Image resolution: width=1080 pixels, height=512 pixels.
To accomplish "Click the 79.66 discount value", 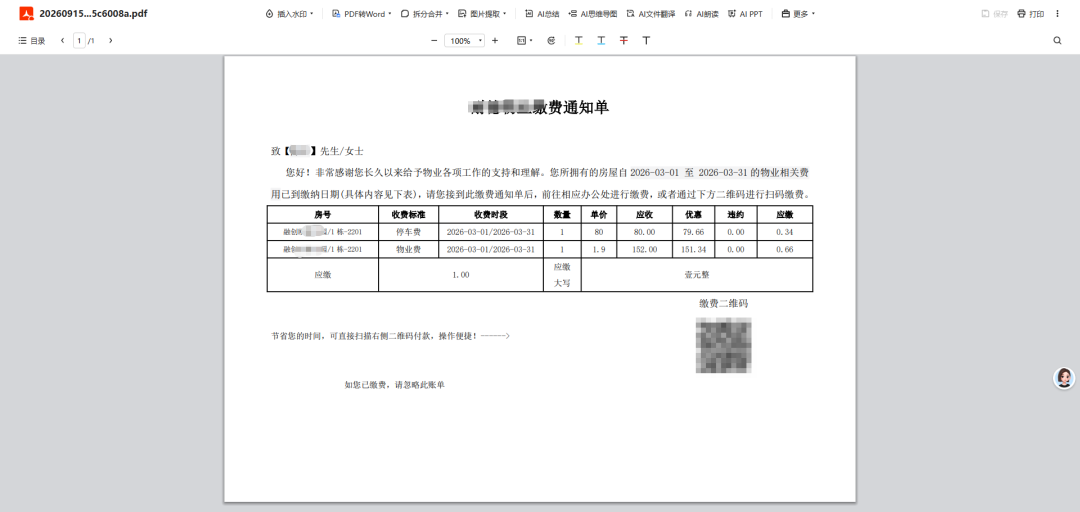I will tap(694, 231).
